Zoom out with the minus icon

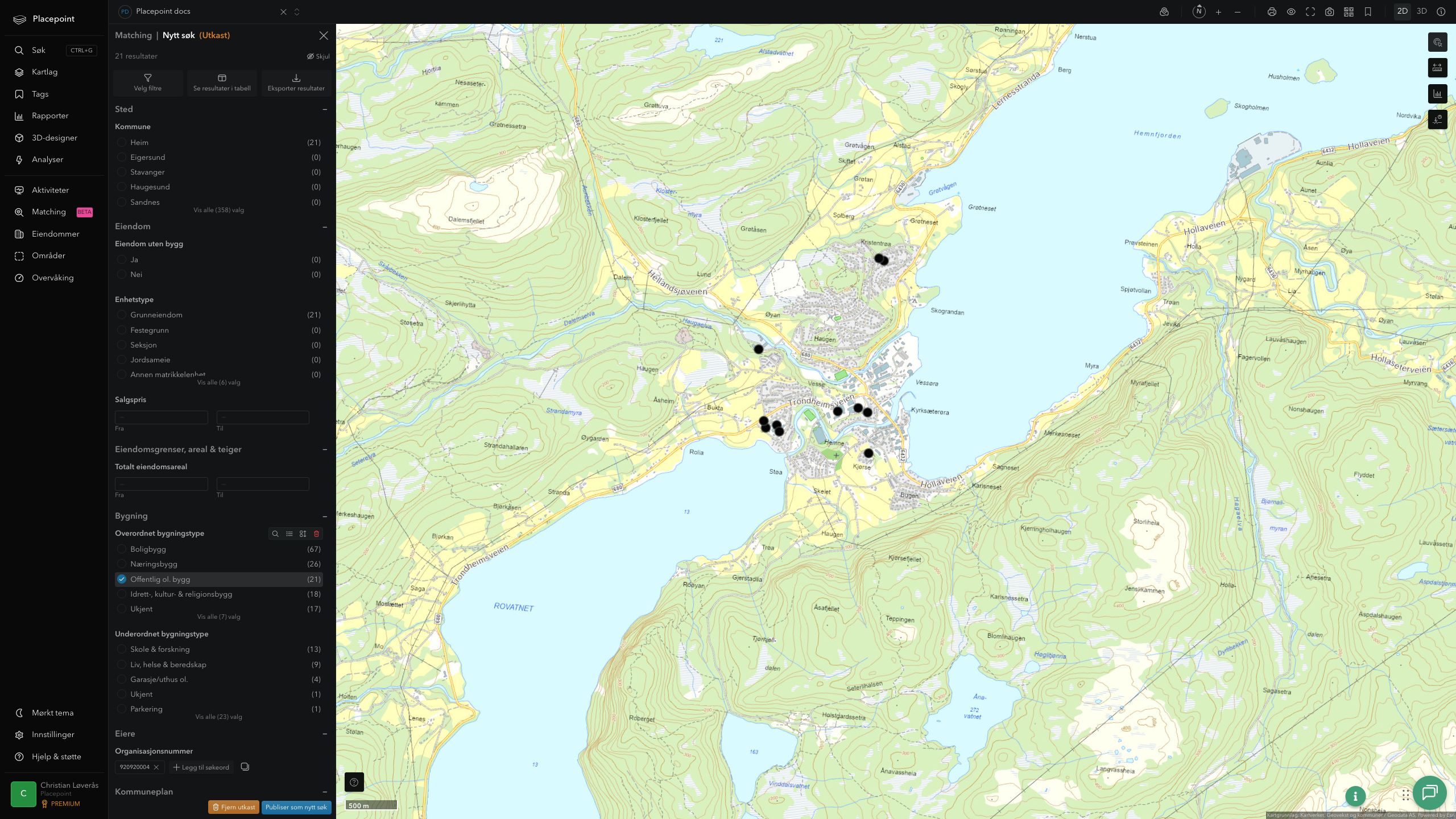[1238, 11]
